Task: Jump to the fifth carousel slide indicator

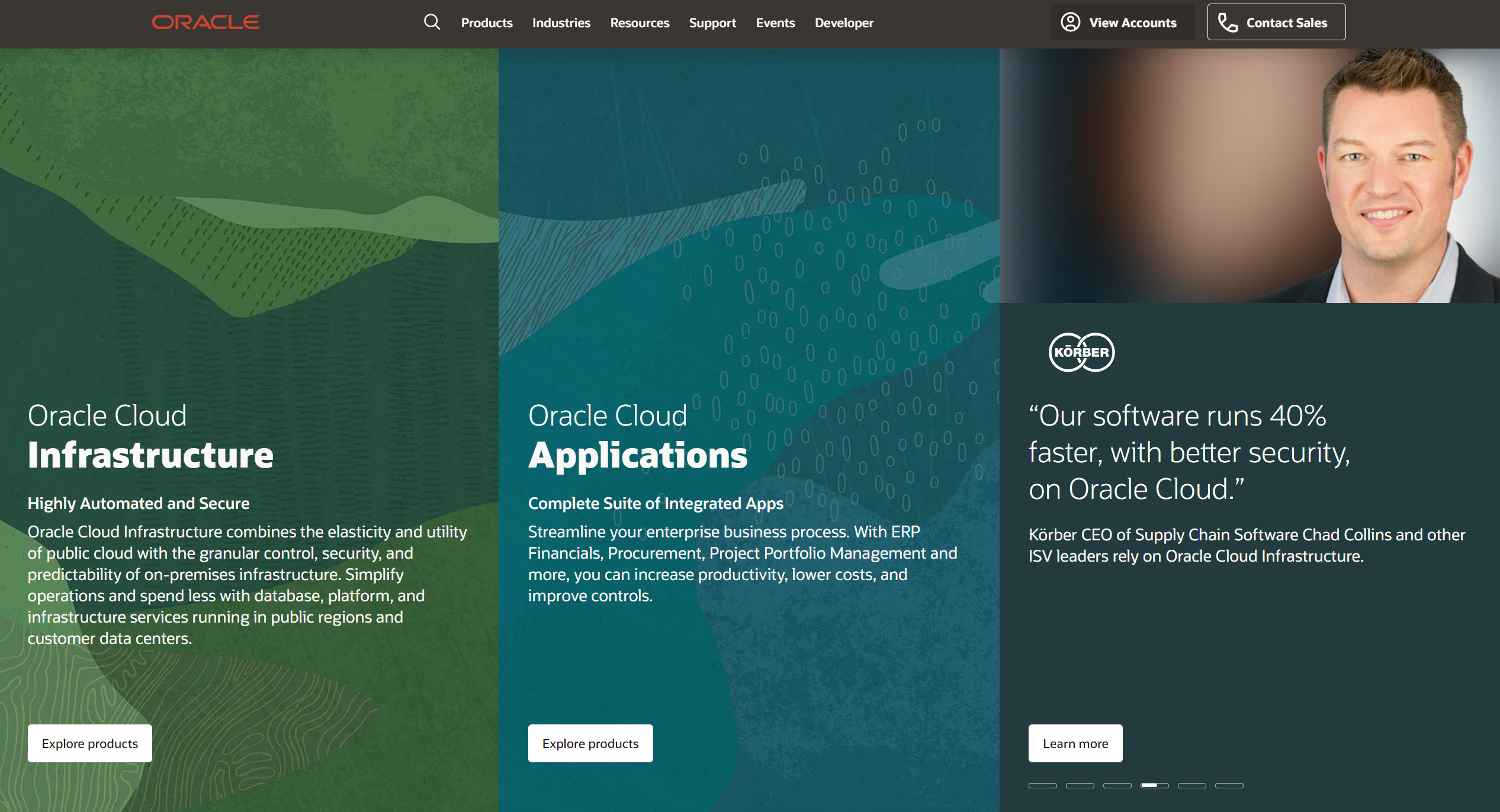Action: click(x=1191, y=785)
